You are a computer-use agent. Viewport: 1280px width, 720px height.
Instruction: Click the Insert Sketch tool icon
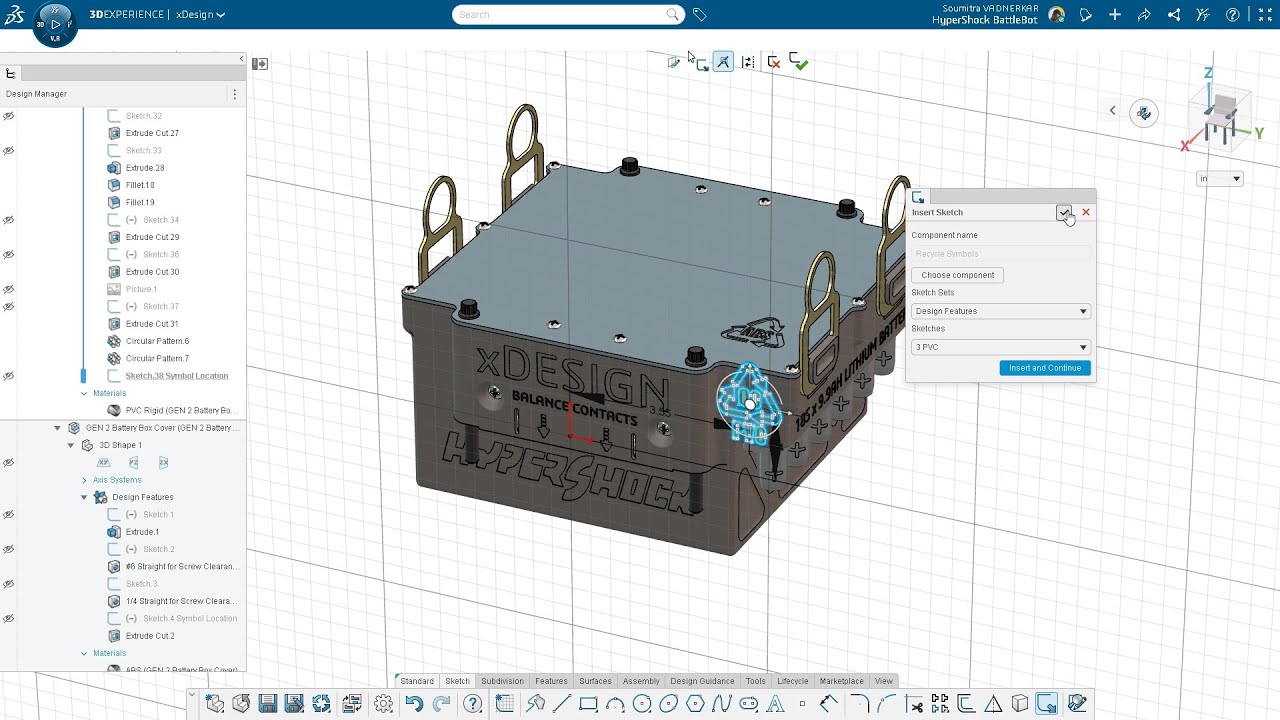click(x=1047, y=704)
